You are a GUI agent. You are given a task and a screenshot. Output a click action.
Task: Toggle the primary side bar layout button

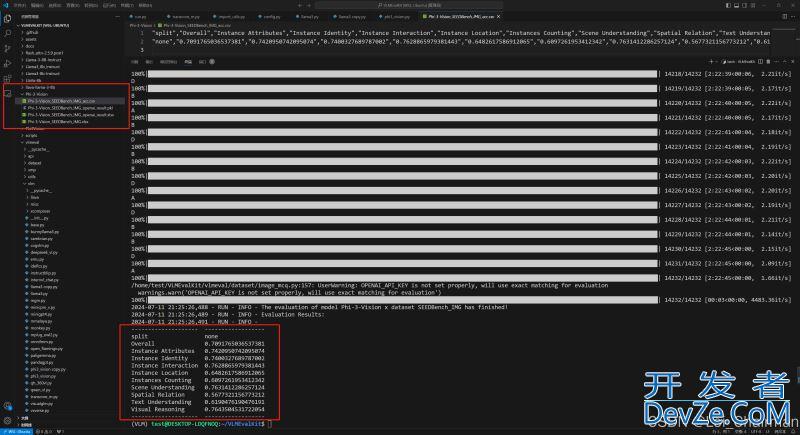[x=728, y=5]
